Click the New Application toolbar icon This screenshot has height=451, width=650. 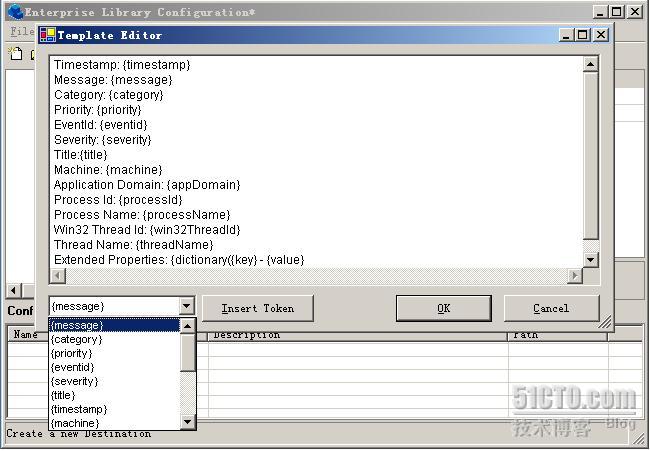click(x=16, y=54)
